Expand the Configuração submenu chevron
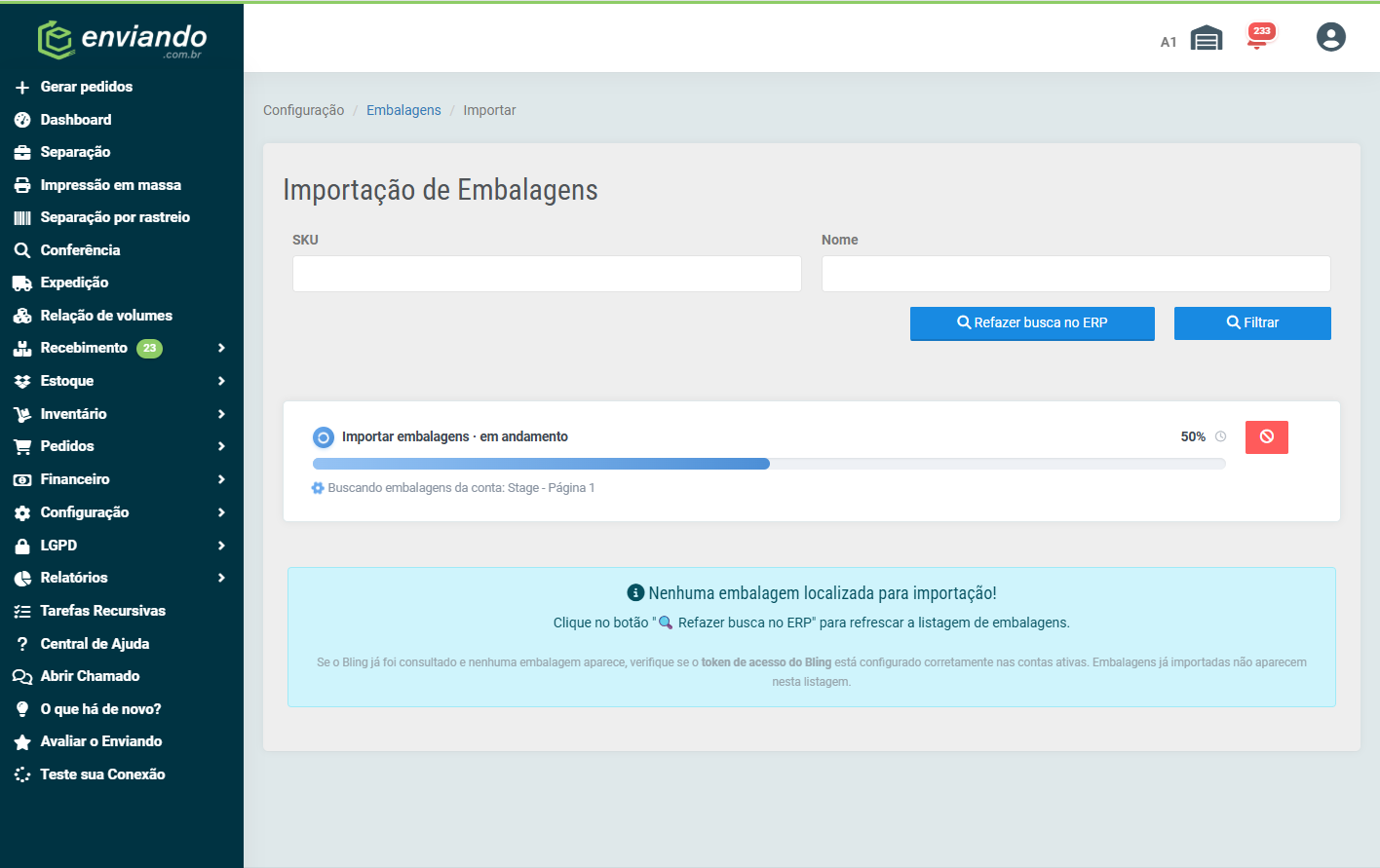The image size is (1380, 868). [x=221, y=512]
